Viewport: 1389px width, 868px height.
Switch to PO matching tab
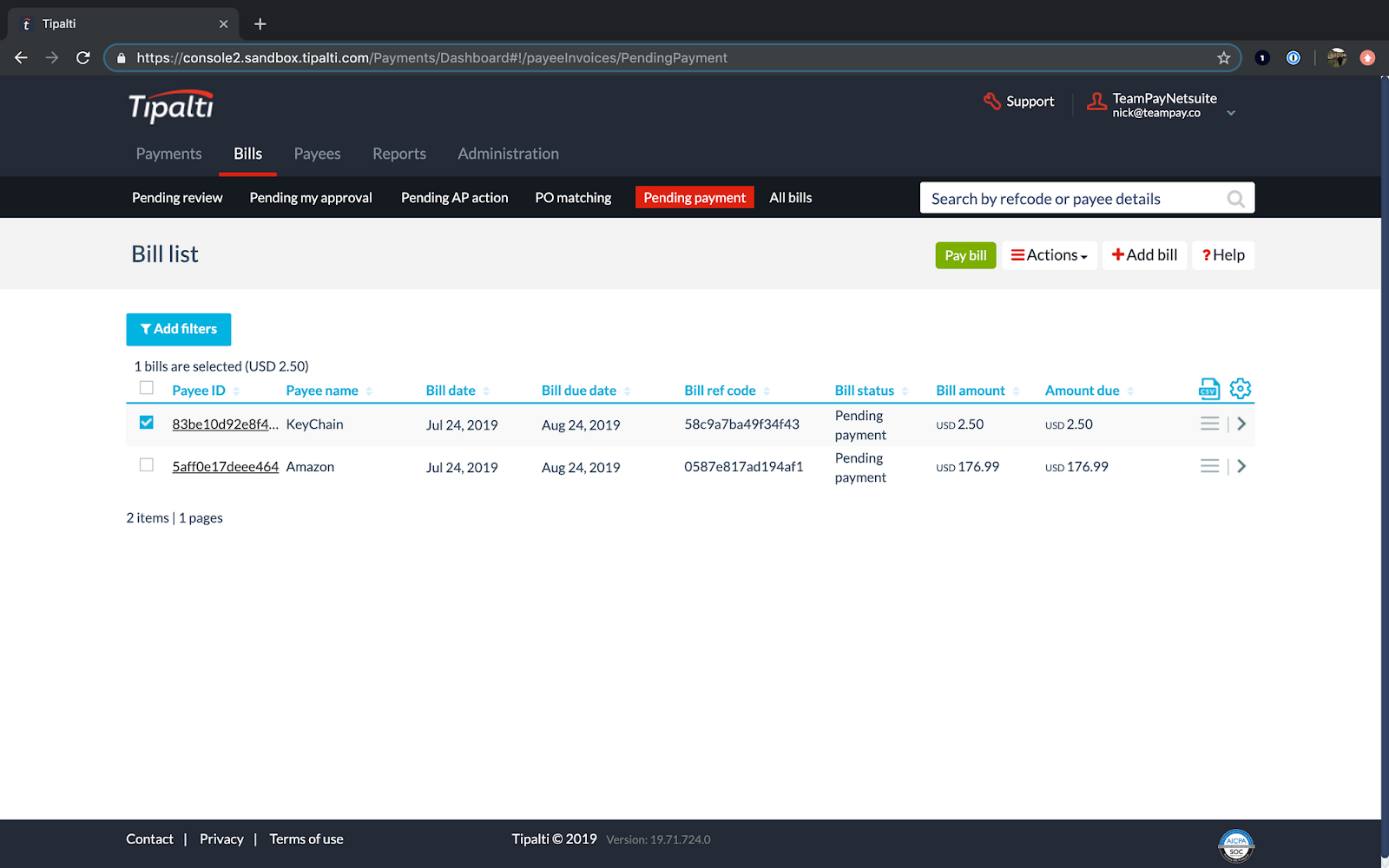pos(573,198)
